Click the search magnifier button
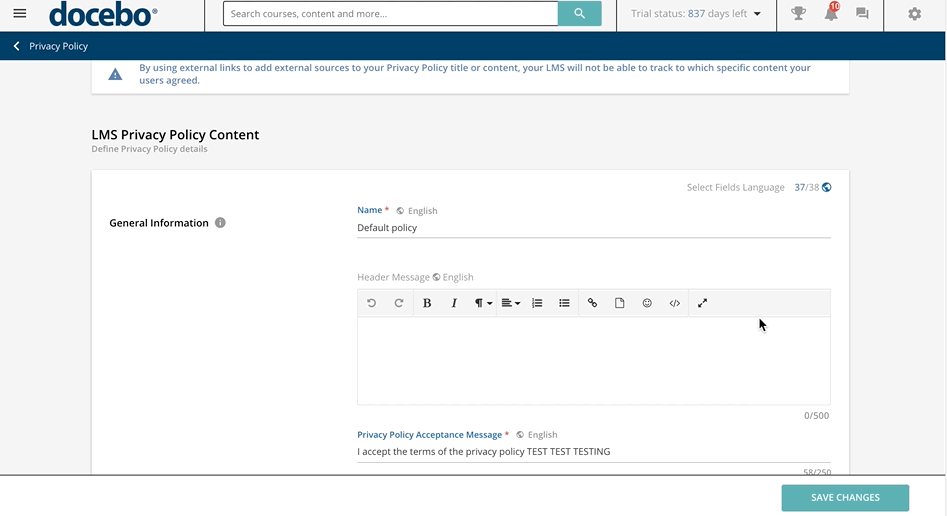 point(580,14)
